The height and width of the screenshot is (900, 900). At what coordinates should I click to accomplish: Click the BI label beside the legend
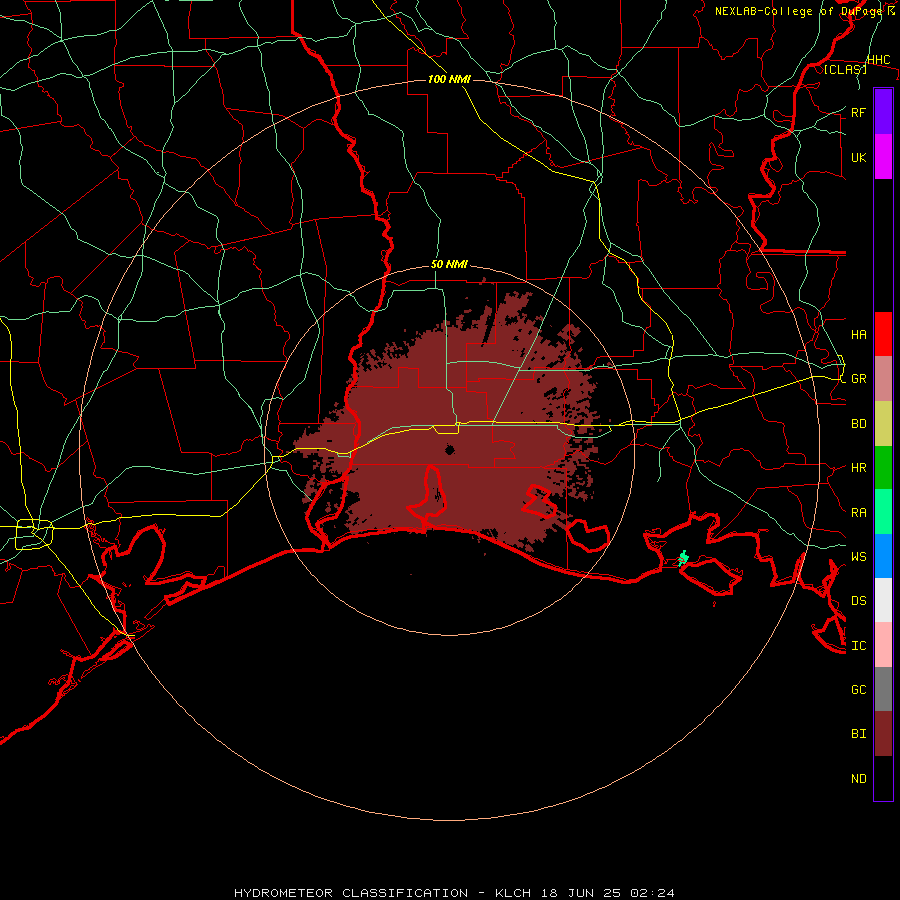point(858,734)
